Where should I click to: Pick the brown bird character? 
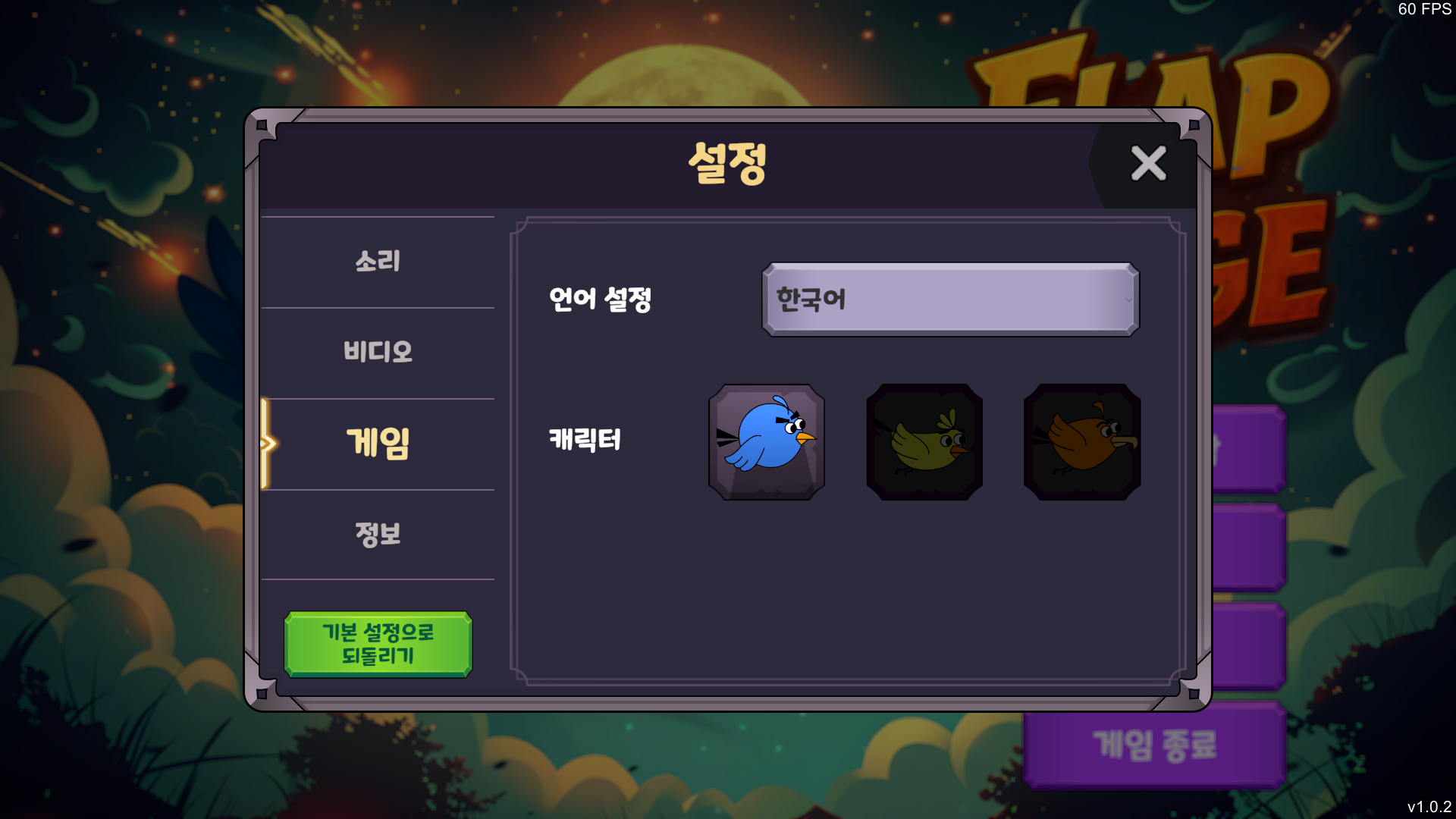[x=1082, y=442]
